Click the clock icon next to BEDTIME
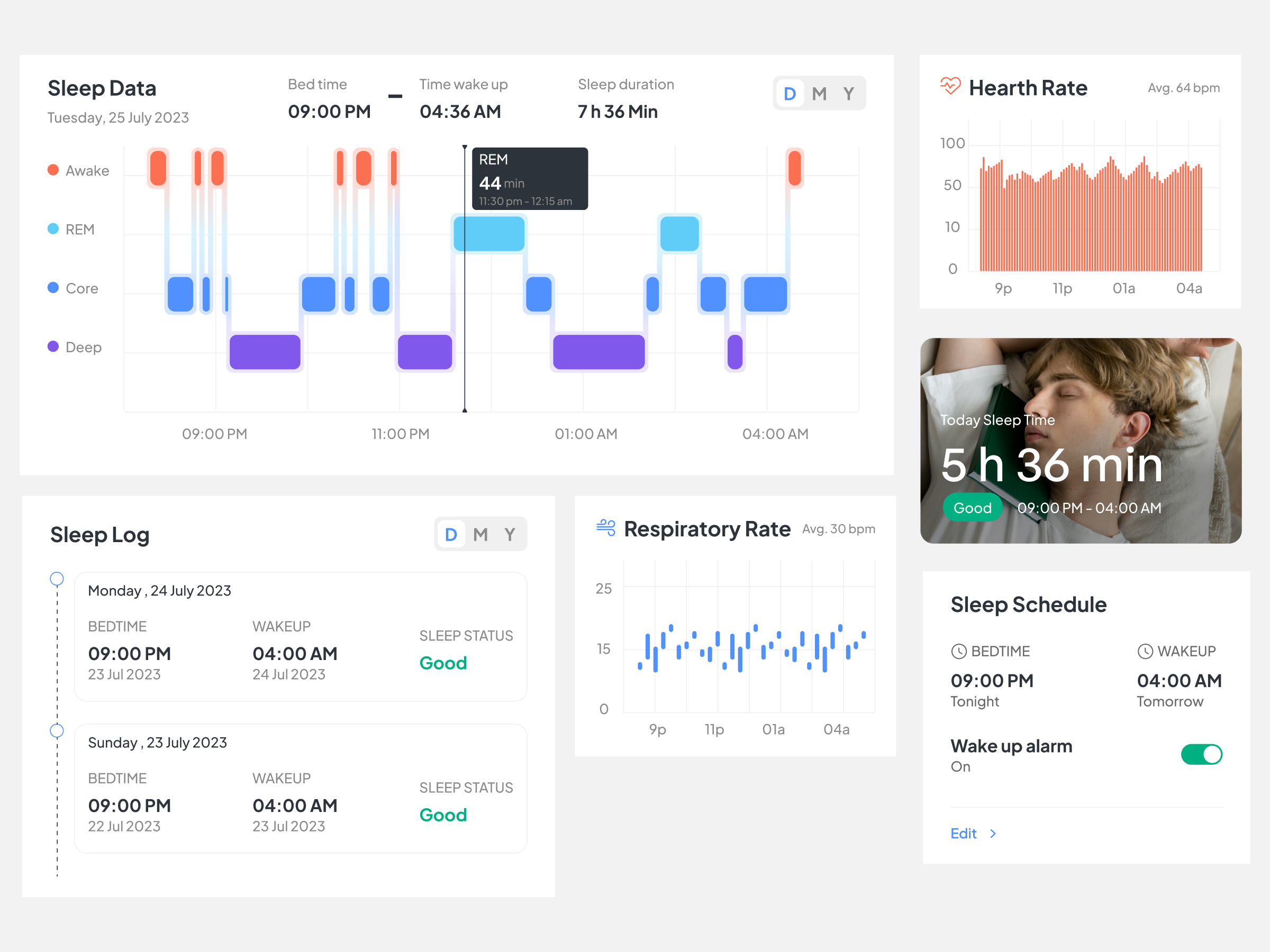Image resolution: width=1270 pixels, height=952 pixels. pos(959,651)
